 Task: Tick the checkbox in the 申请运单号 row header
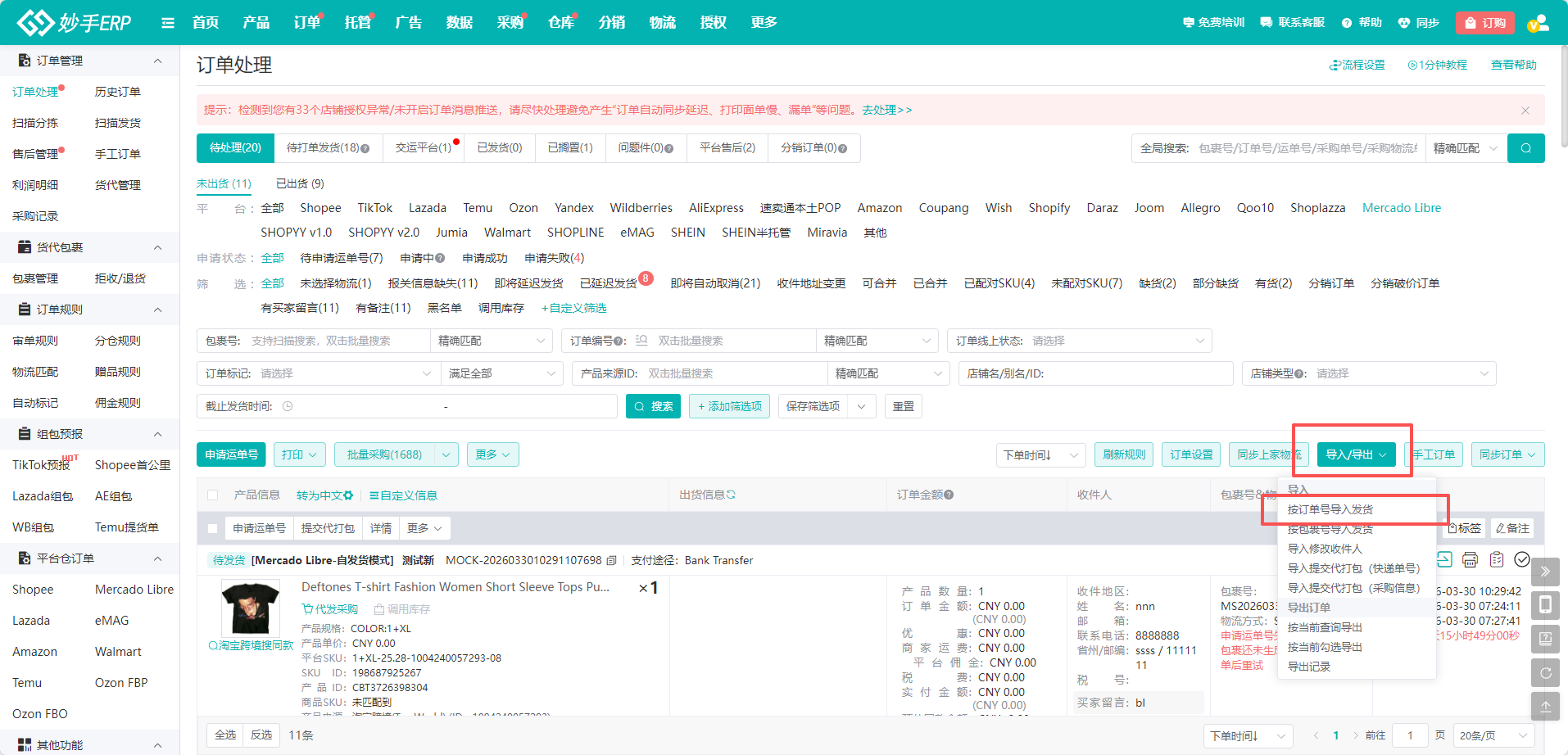click(212, 527)
